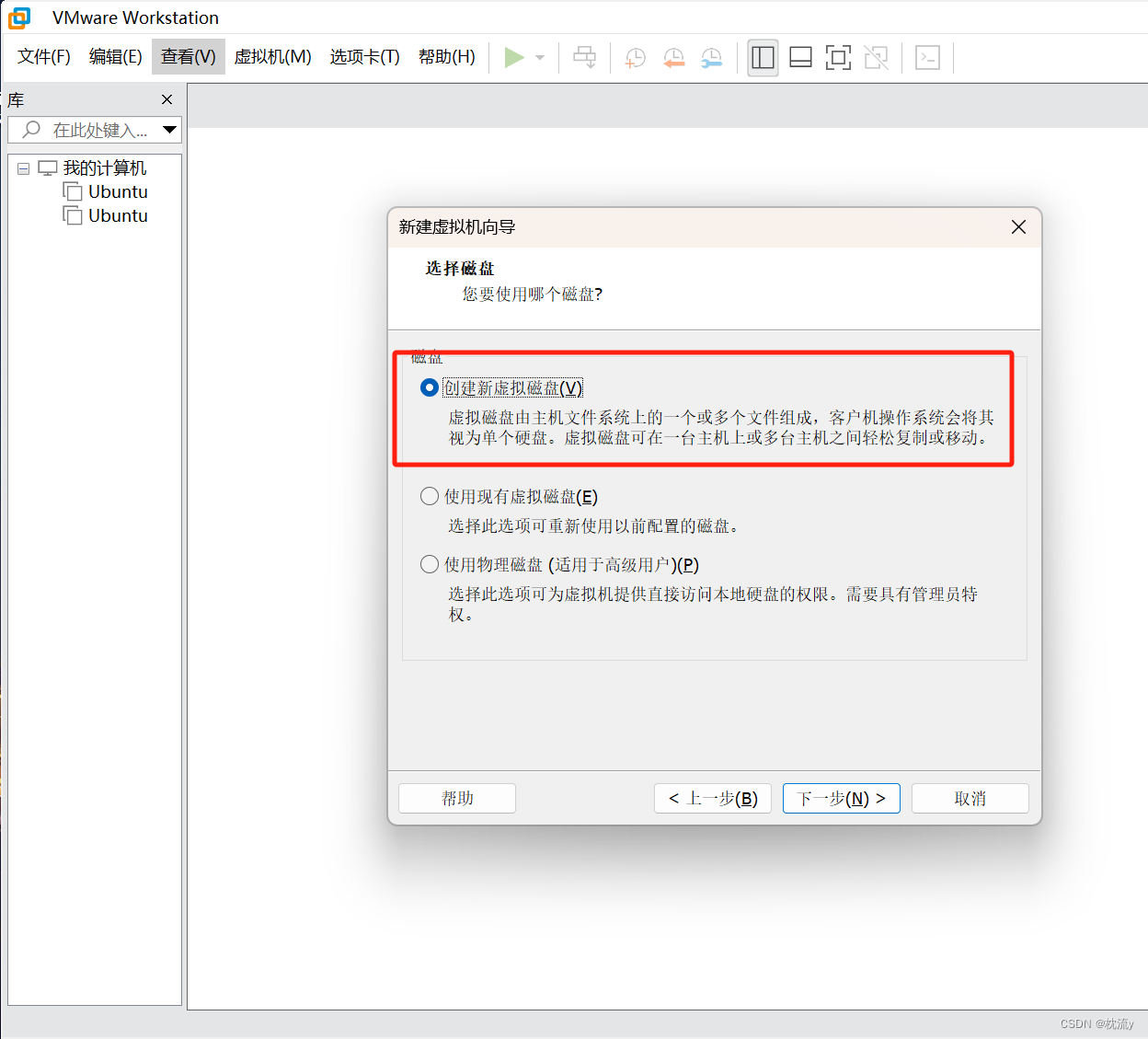Click the library search magnifier icon
The height and width of the screenshot is (1039, 1148).
(x=31, y=130)
